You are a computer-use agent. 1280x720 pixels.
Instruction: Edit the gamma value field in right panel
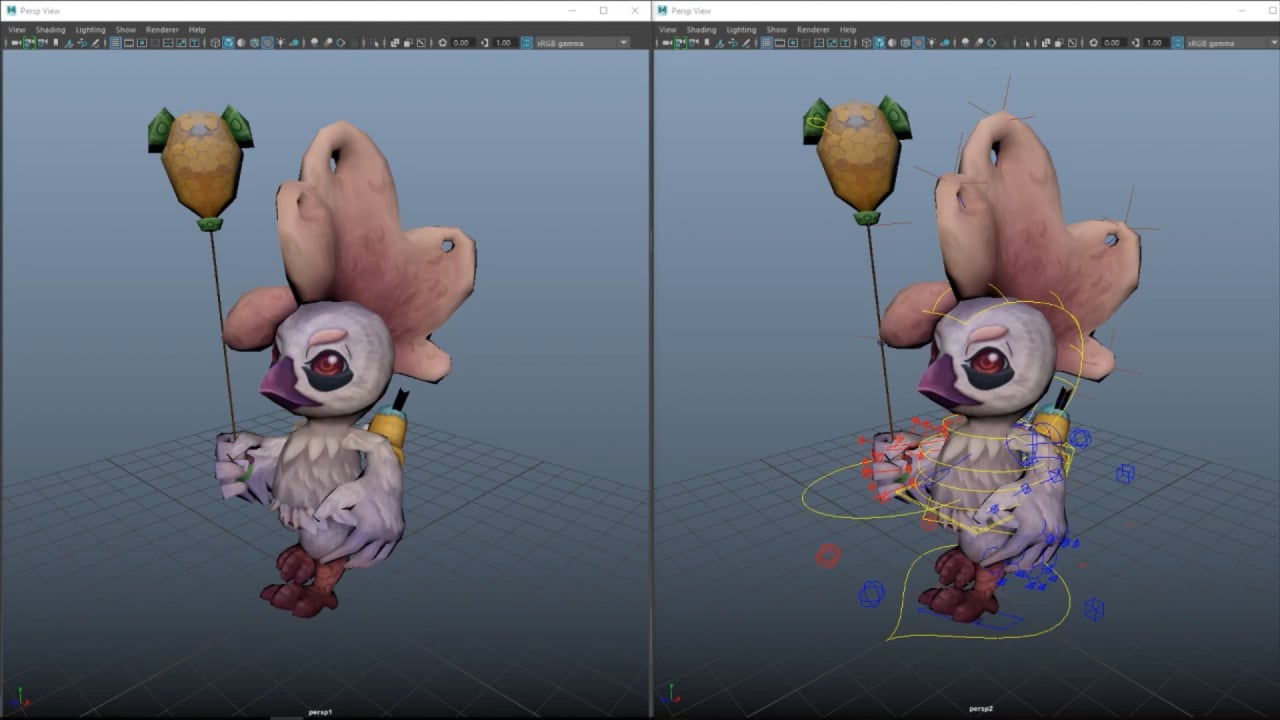[1154, 43]
